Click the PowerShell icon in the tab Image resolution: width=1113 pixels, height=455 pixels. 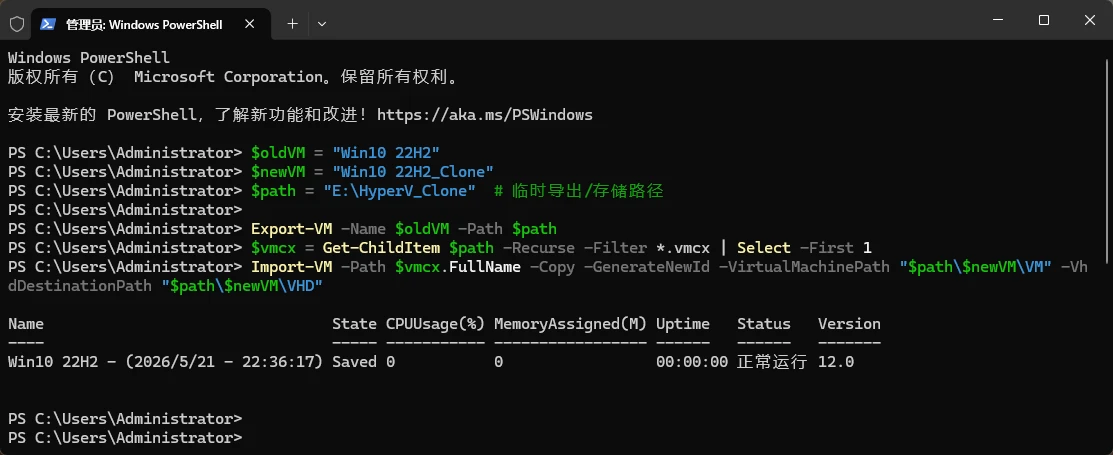48,24
